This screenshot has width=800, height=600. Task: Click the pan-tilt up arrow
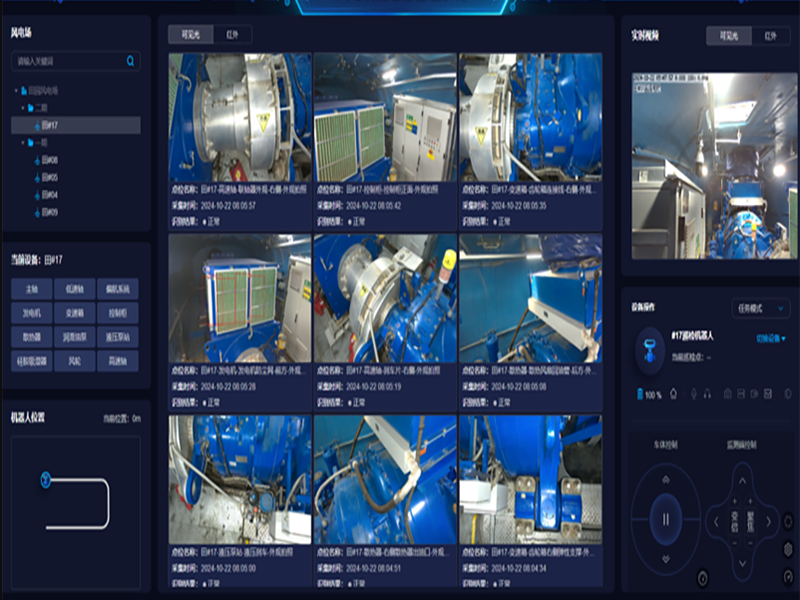point(742,481)
